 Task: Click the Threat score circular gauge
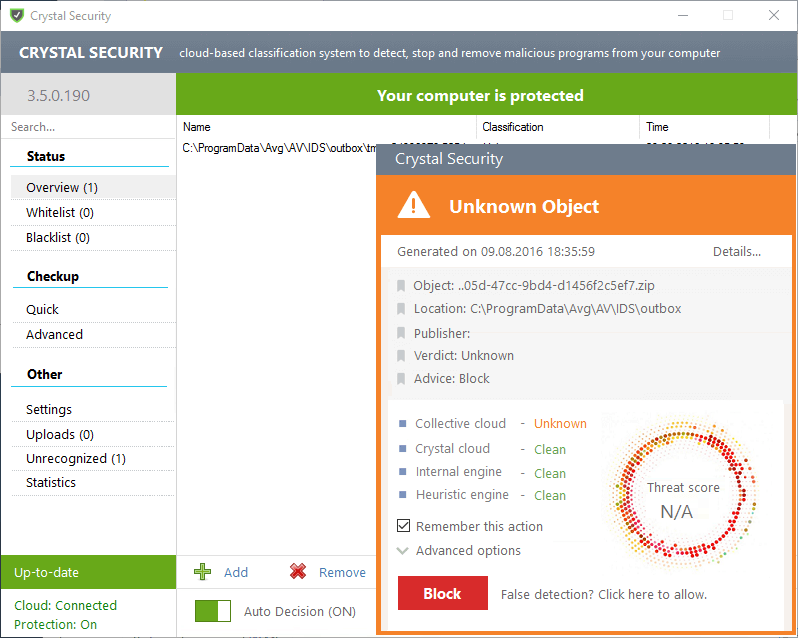[682, 494]
